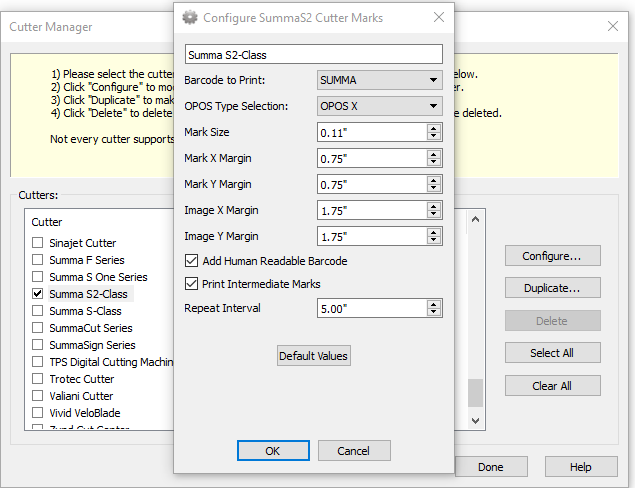Check the Vivid VeloBlade checkbox

tap(38, 413)
